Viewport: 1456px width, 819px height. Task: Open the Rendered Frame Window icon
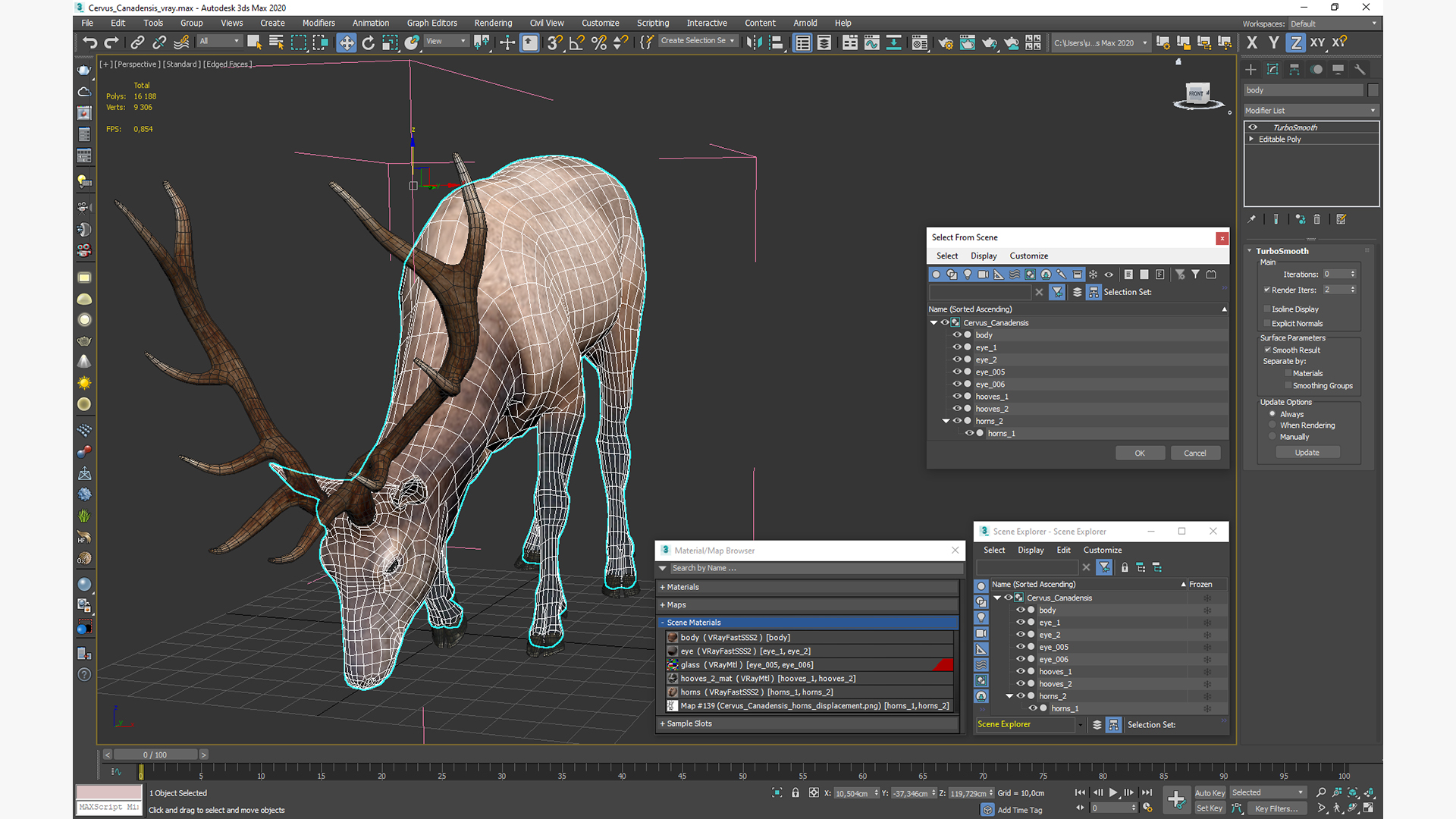point(967,42)
